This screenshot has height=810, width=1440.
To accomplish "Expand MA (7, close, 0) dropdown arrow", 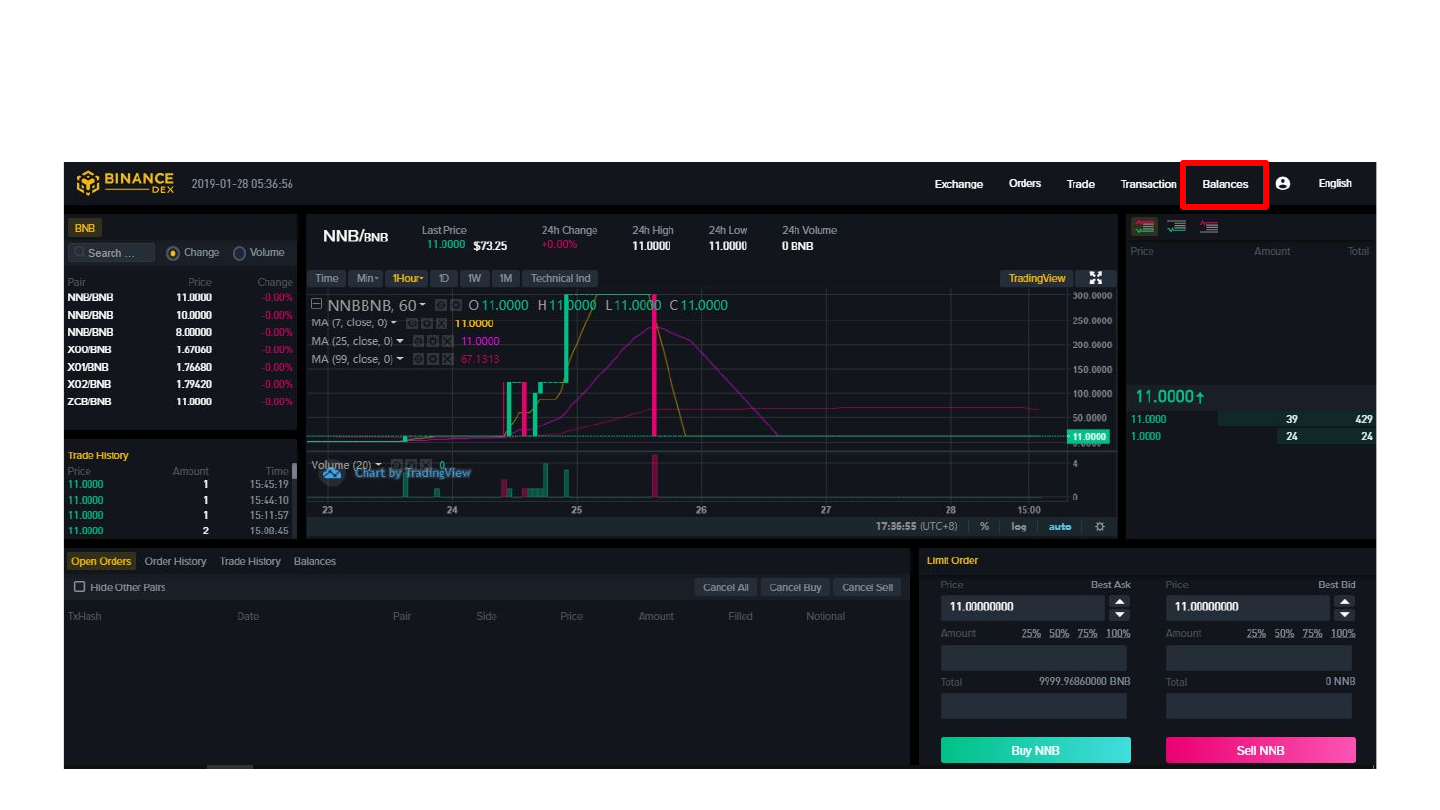I will 394,323.
